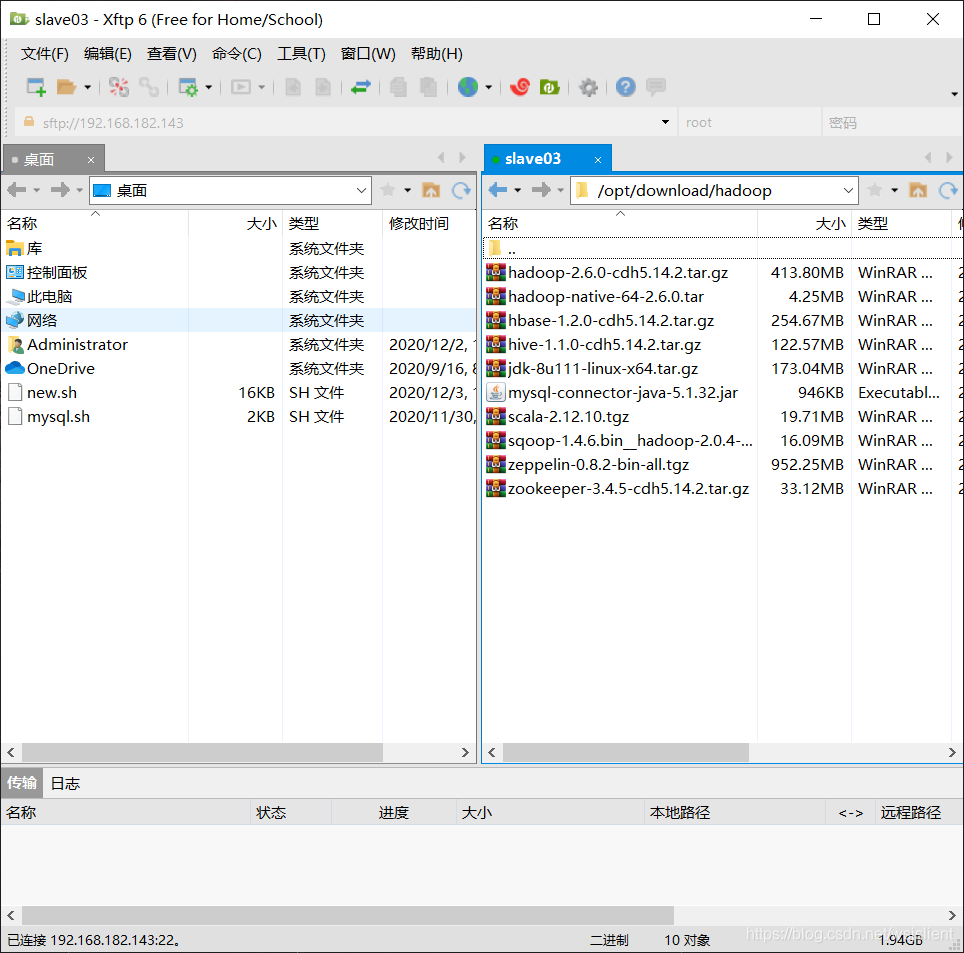Open Options via the gear icon

pyautogui.click(x=588, y=87)
